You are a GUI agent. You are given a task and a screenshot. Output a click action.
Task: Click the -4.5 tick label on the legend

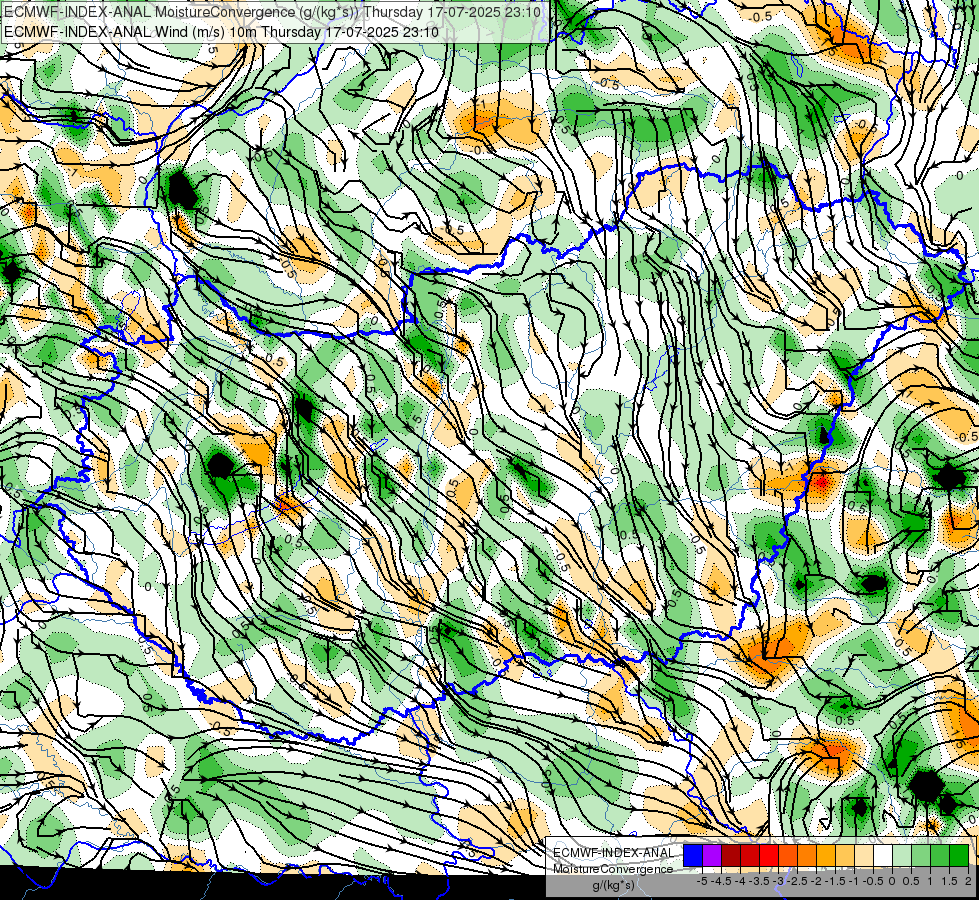[721, 881]
